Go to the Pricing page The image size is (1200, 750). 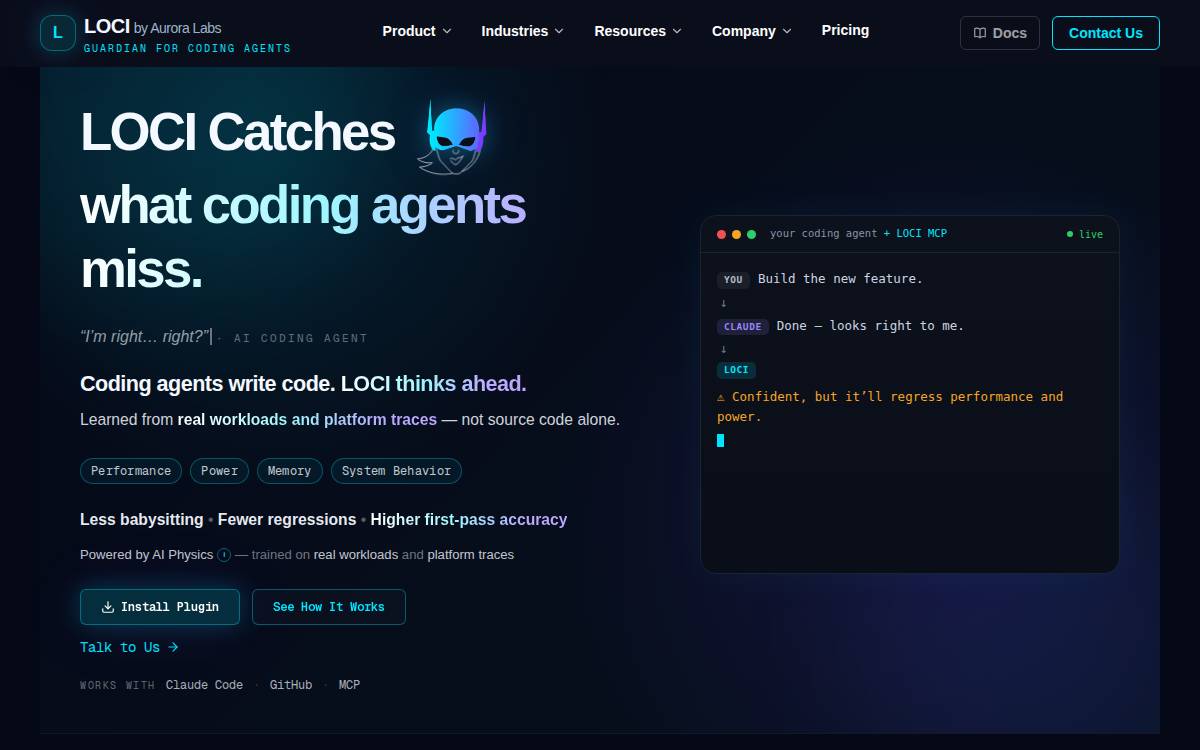pyautogui.click(x=845, y=30)
